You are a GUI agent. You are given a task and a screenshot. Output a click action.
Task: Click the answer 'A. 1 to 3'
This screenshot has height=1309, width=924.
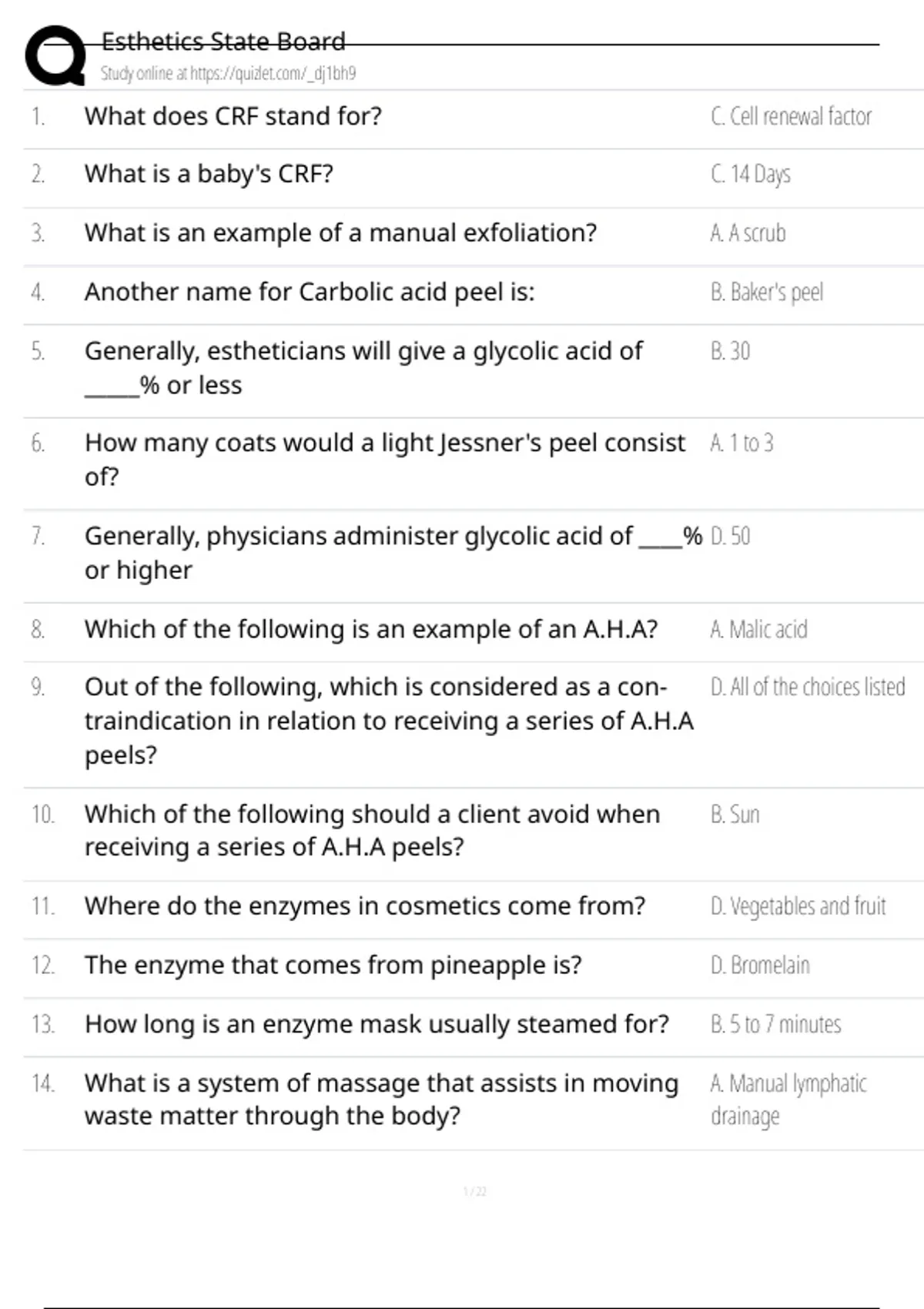point(742,443)
